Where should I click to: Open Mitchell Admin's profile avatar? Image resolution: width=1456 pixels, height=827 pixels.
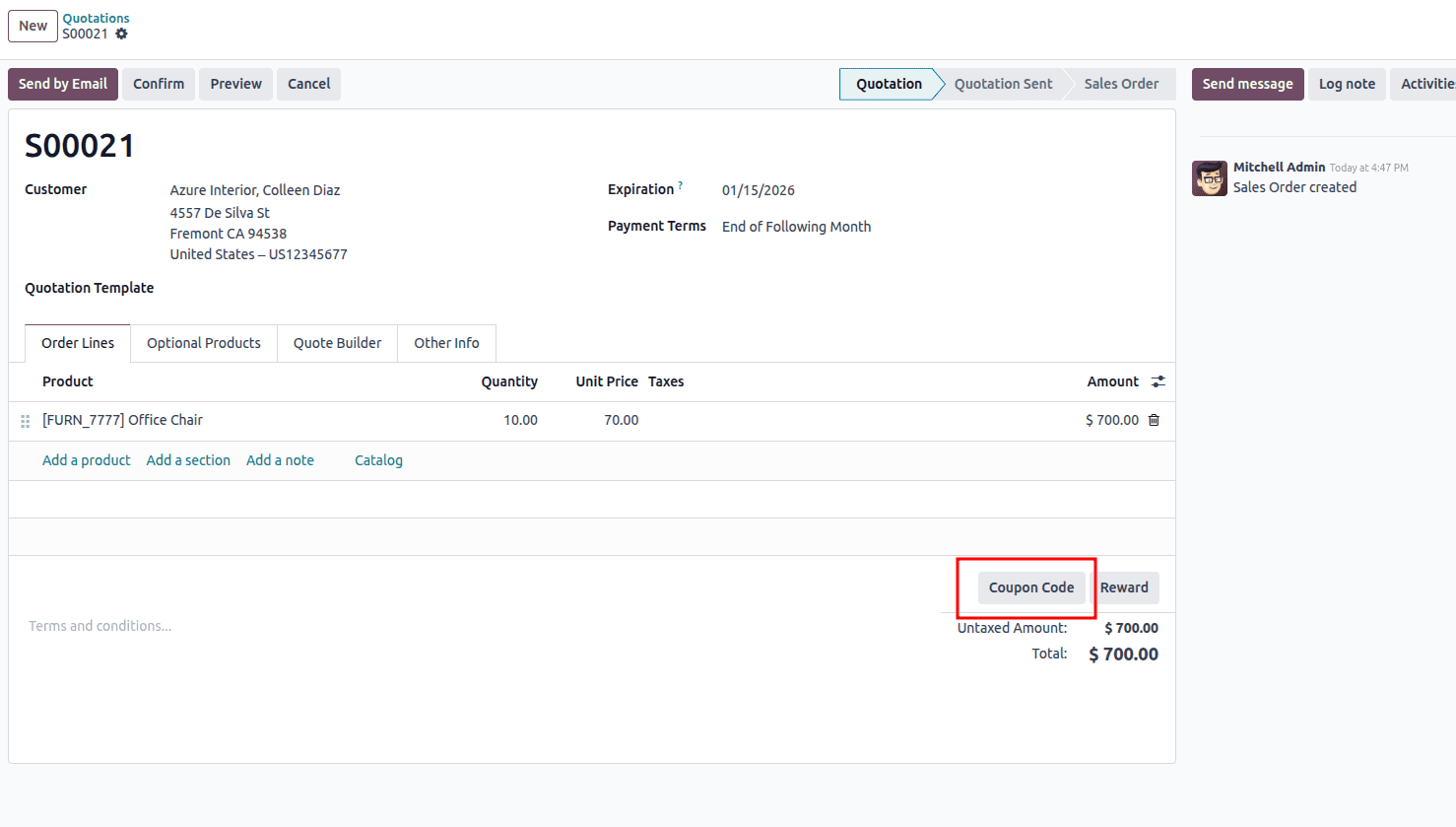pos(1209,177)
